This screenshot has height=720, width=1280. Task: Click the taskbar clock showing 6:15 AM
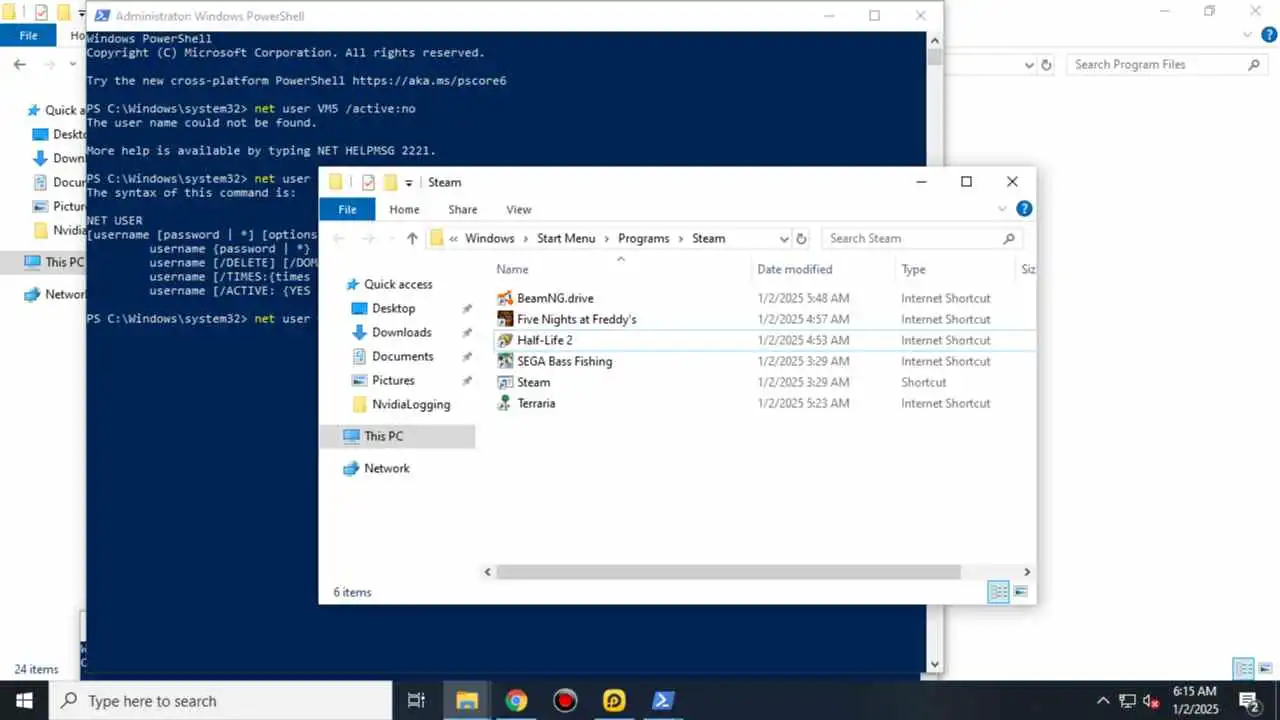pos(1194,701)
